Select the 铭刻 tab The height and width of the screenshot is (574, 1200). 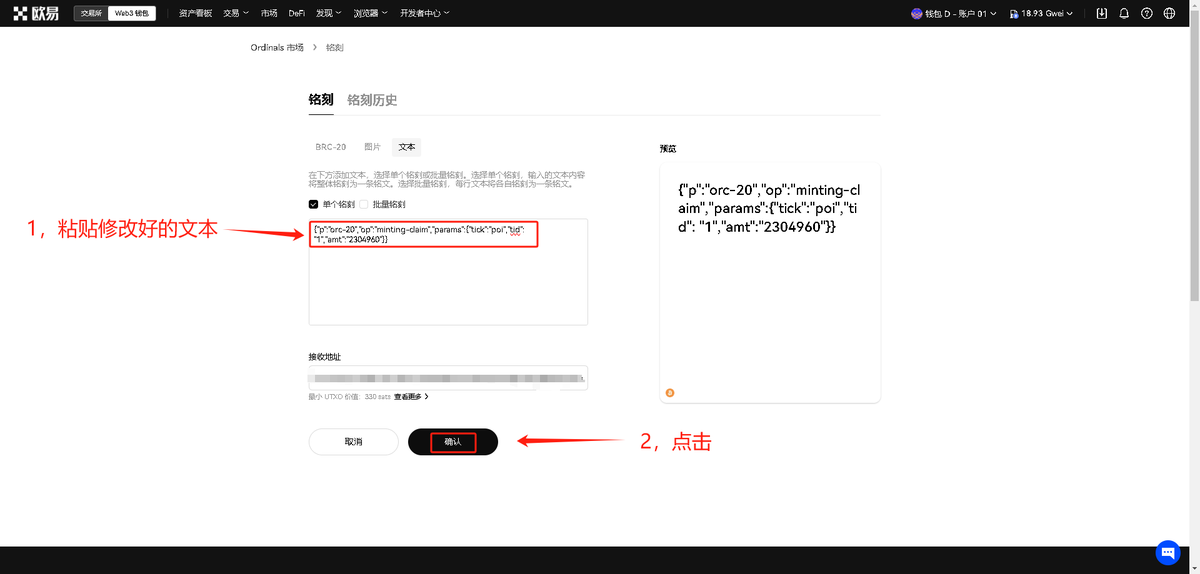321,100
